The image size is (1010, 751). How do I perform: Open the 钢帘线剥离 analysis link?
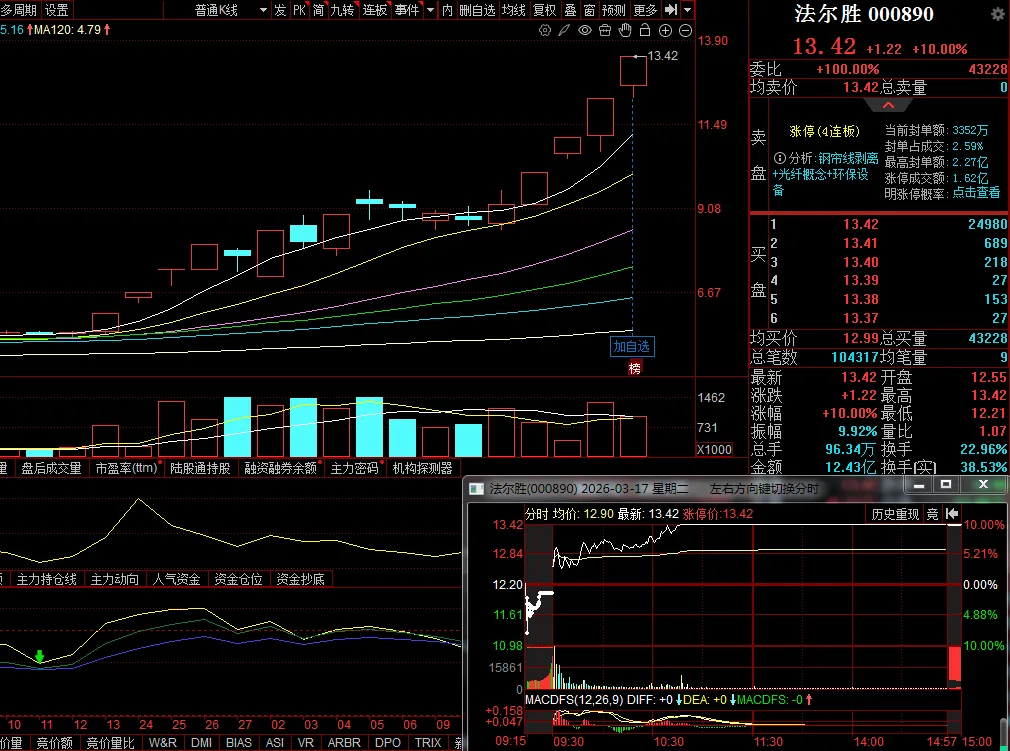click(x=848, y=158)
